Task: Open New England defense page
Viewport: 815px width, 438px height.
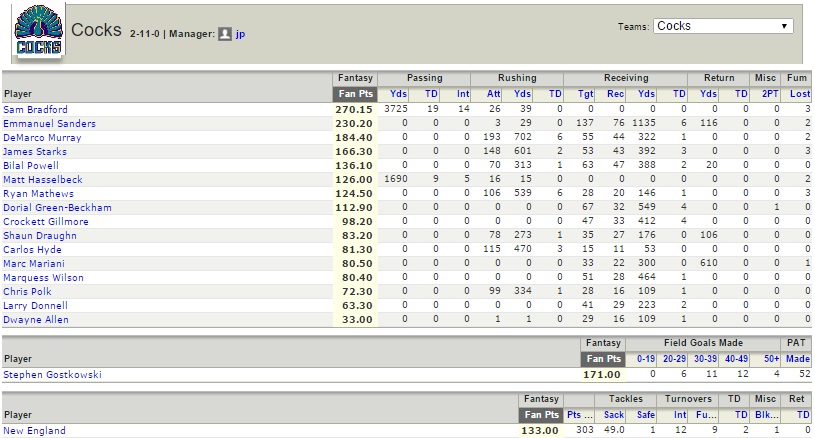Action: 34,431
